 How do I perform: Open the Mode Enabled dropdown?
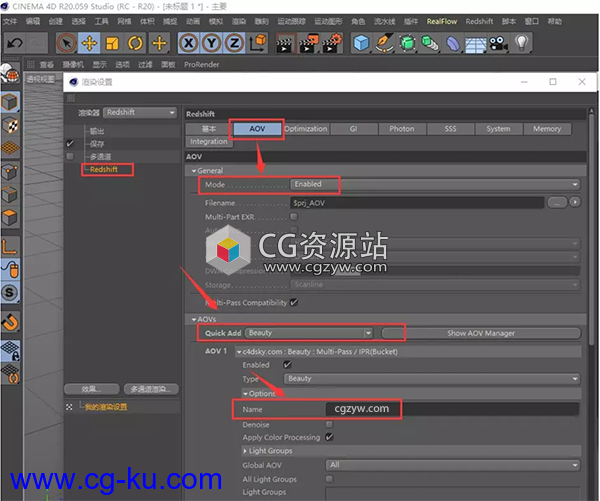(435, 184)
